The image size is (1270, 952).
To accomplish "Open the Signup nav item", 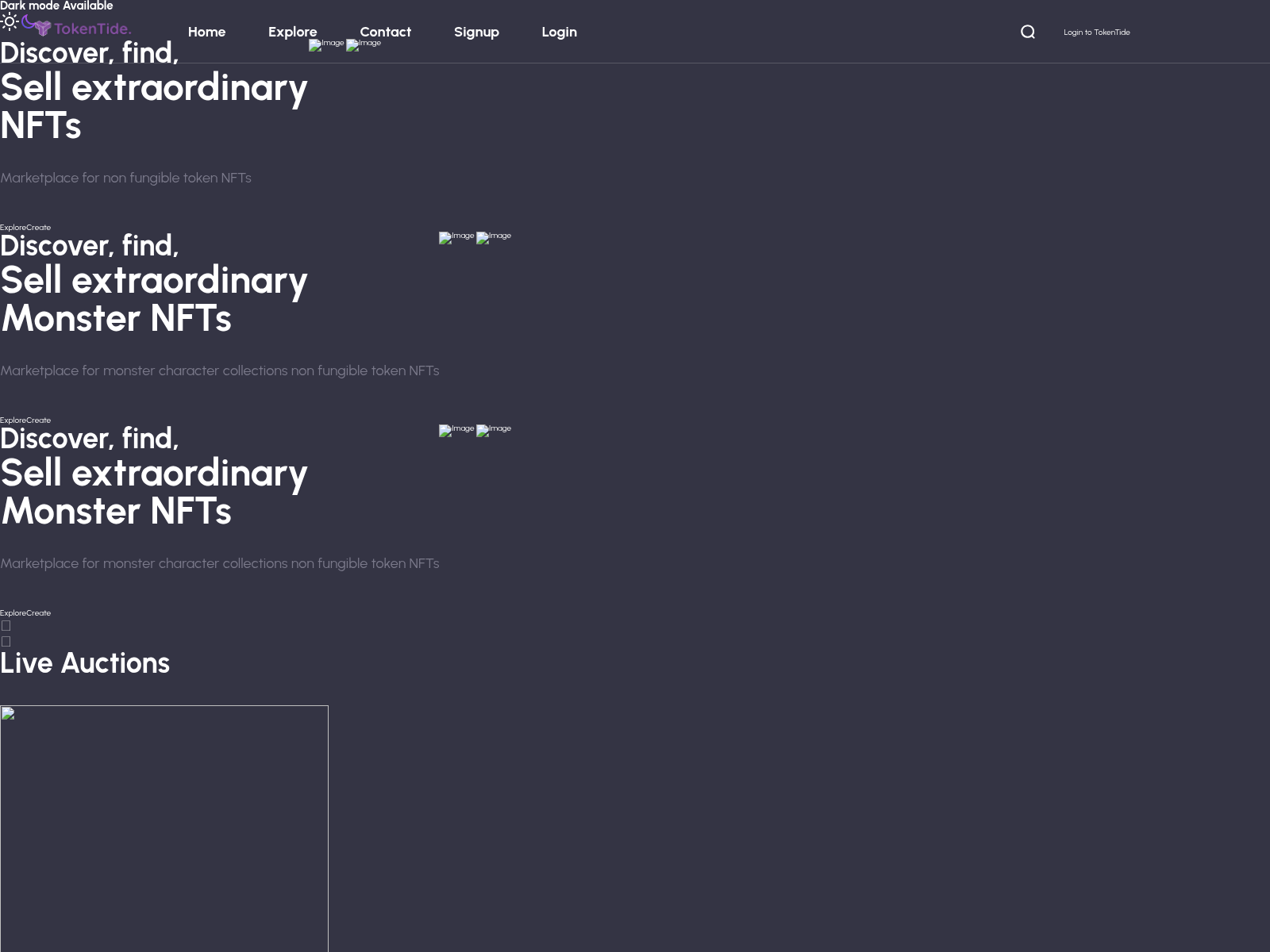I will coord(476,32).
